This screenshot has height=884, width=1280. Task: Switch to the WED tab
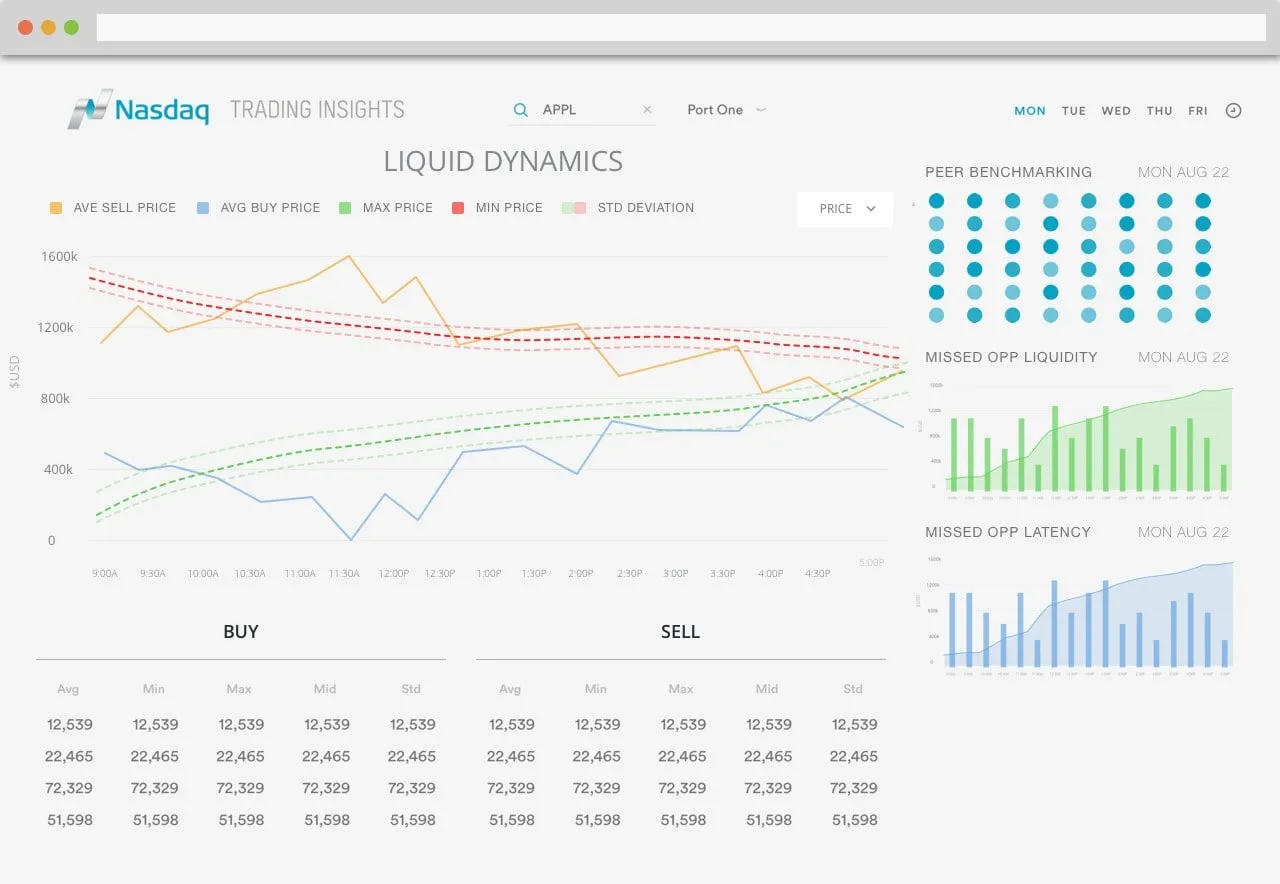1116,111
